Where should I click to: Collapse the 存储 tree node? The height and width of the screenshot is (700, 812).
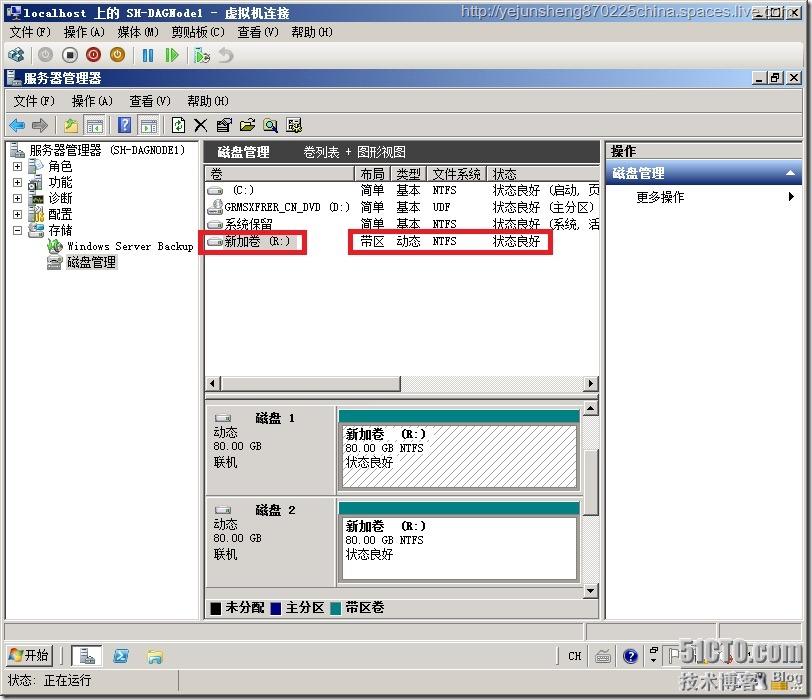pyautogui.click(x=18, y=230)
